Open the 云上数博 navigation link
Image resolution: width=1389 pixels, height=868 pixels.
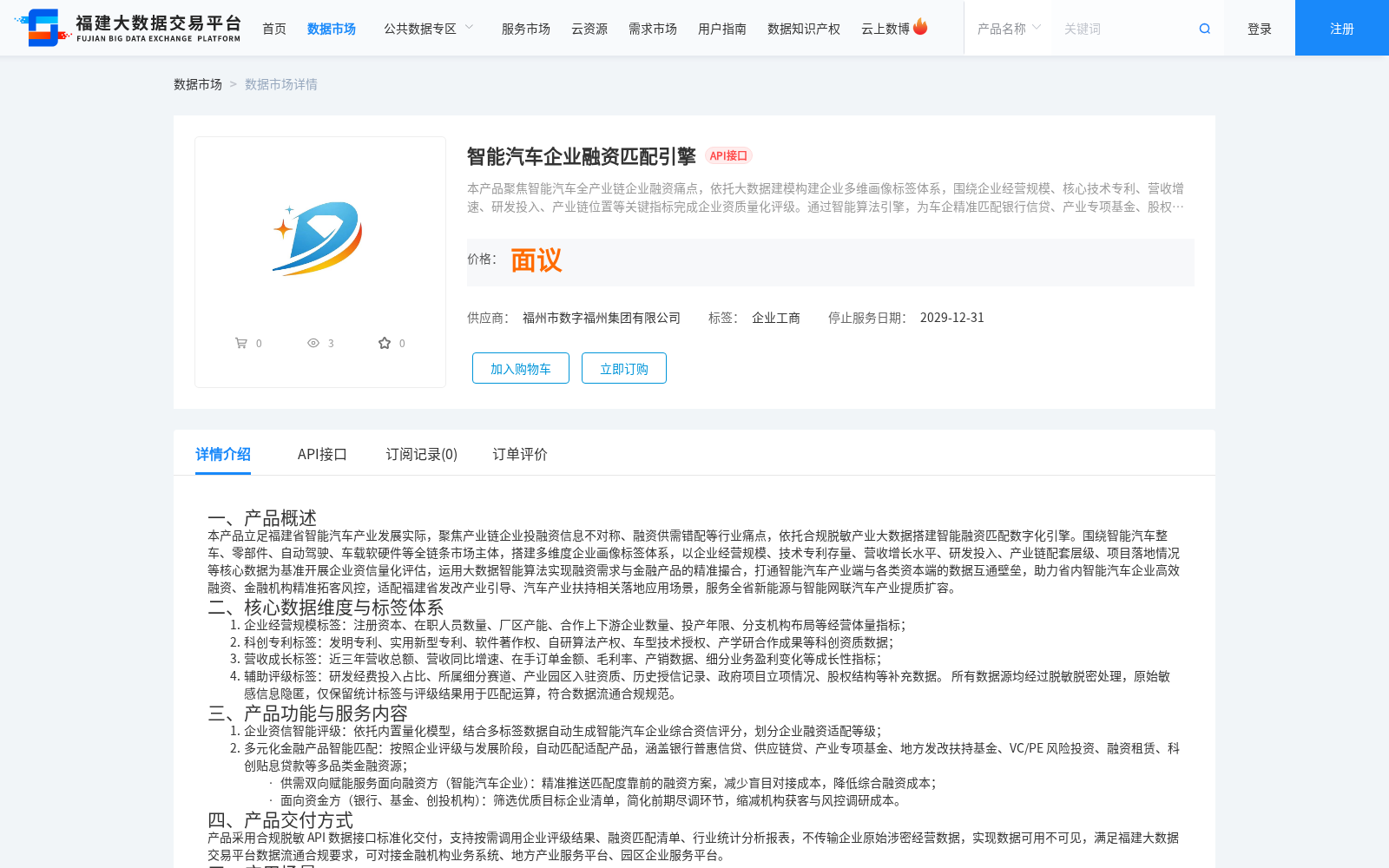[885, 29]
